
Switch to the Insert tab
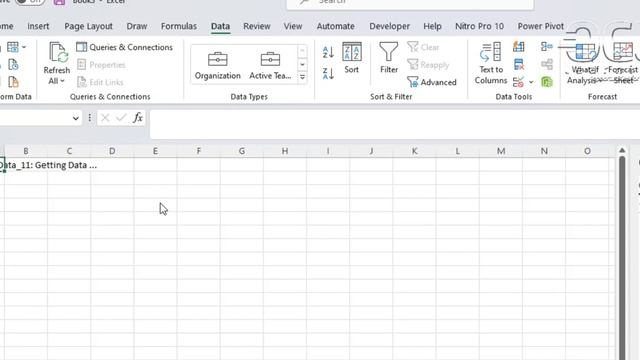coord(38,26)
